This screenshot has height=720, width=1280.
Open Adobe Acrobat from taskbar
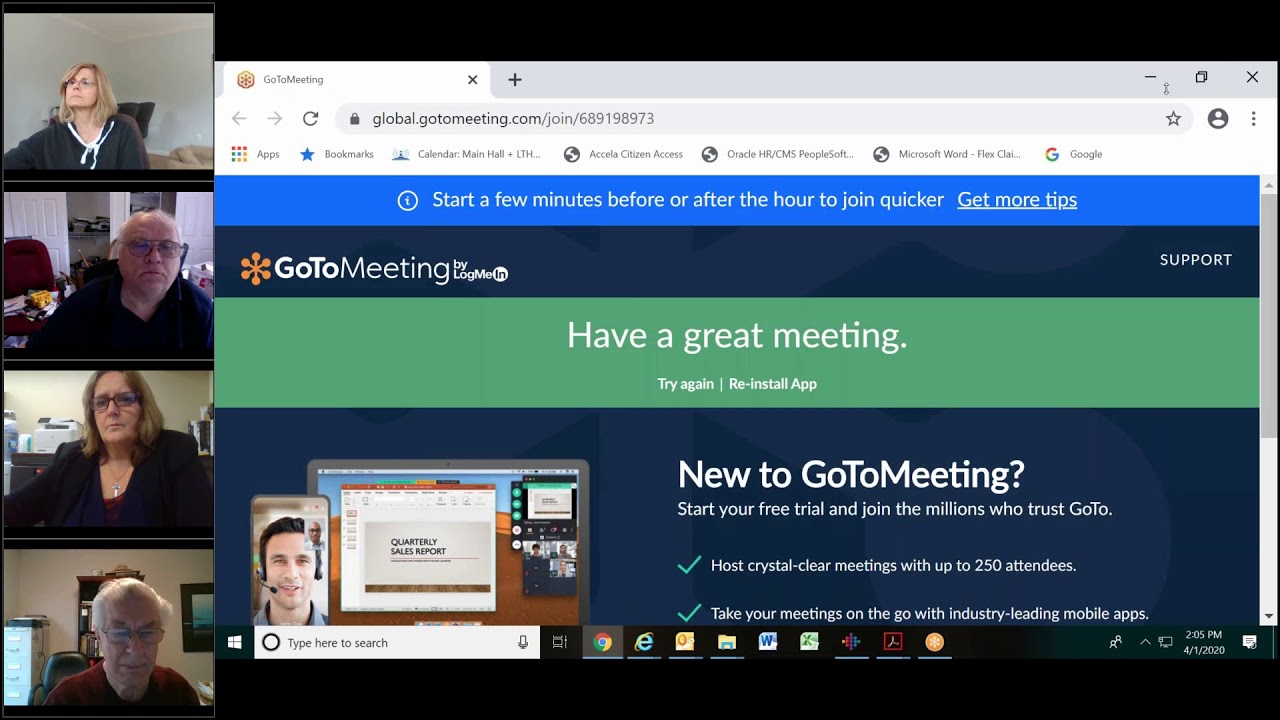tap(893, 643)
